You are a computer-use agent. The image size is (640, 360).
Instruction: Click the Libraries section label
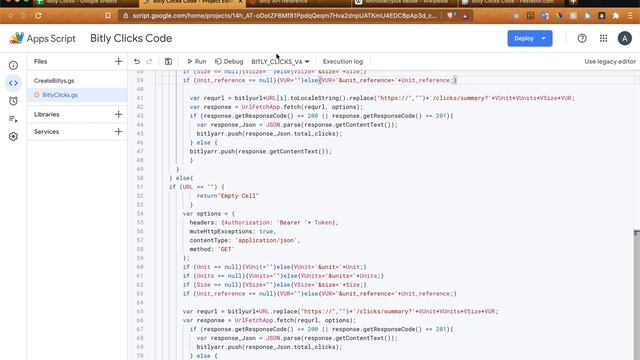(x=47, y=114)
